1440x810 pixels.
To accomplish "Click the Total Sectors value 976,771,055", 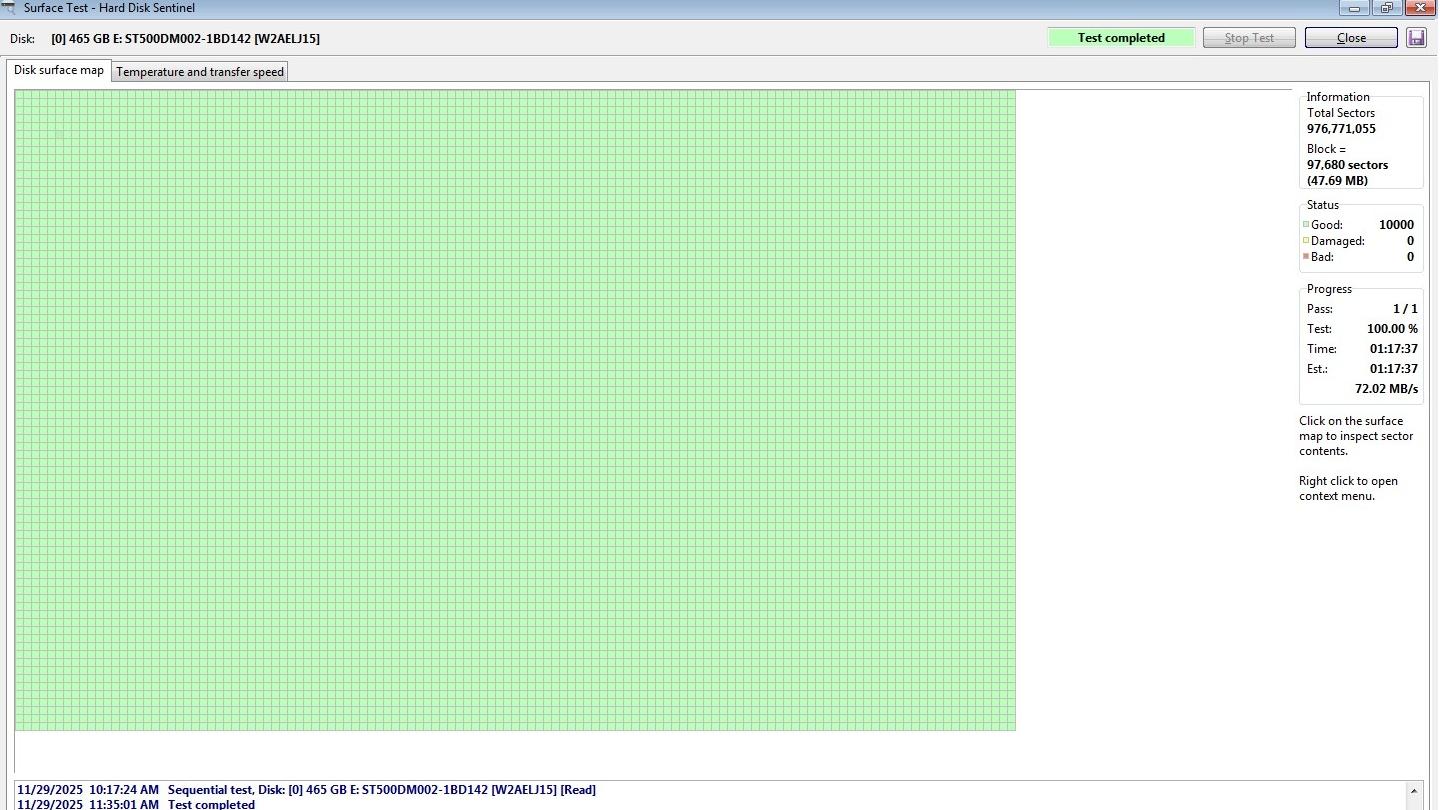I will [1341, 129].
